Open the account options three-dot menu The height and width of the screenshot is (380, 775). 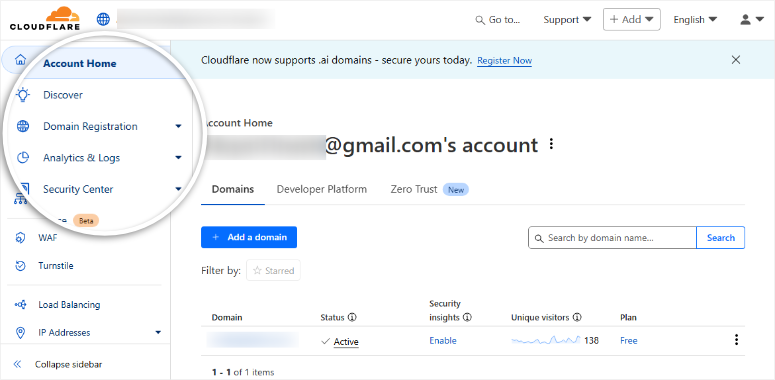(x=552, y=145)
